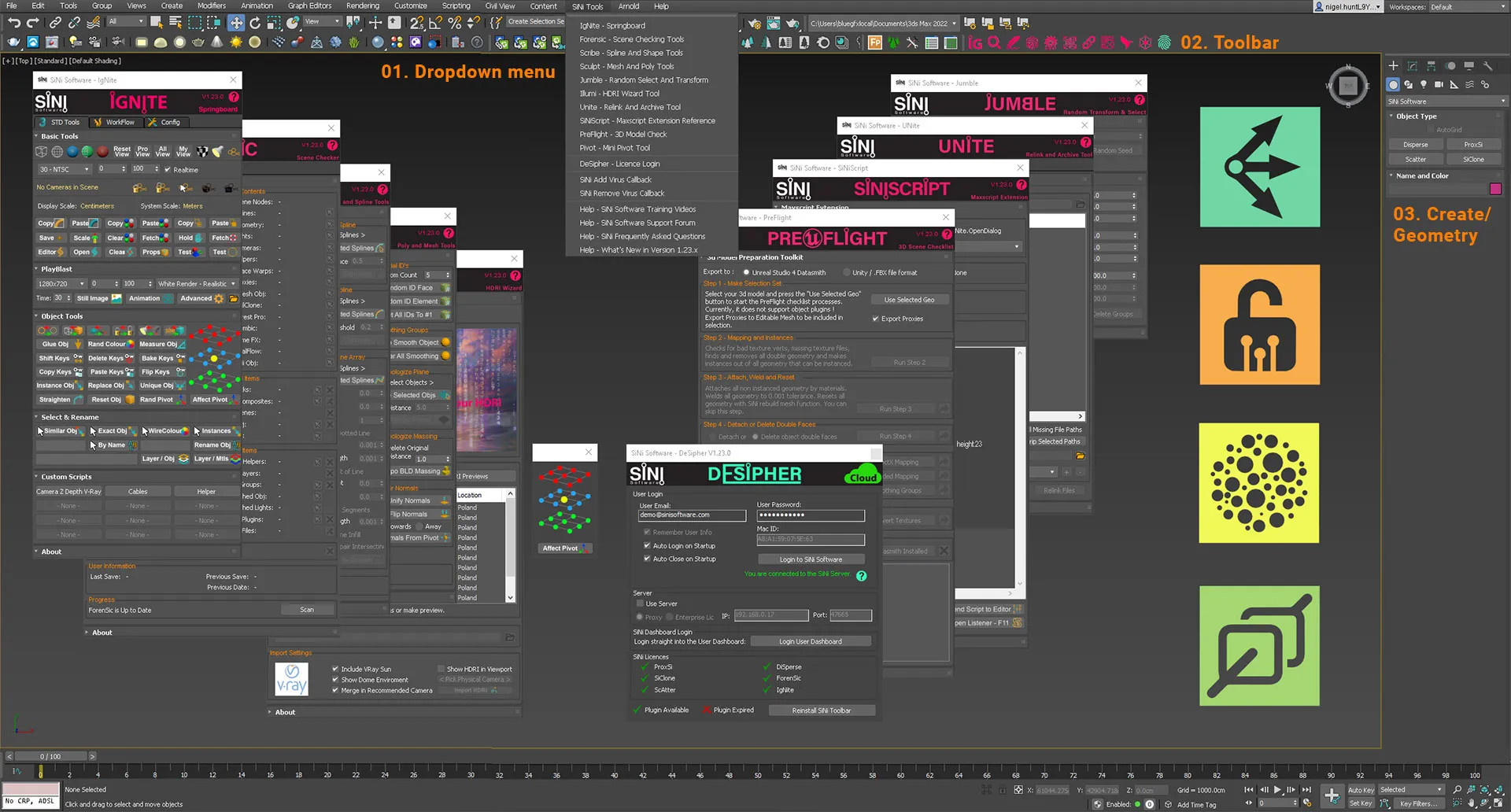Click Use Selected Geo button
The image size is (1511, 812).
tap(909, 300)
